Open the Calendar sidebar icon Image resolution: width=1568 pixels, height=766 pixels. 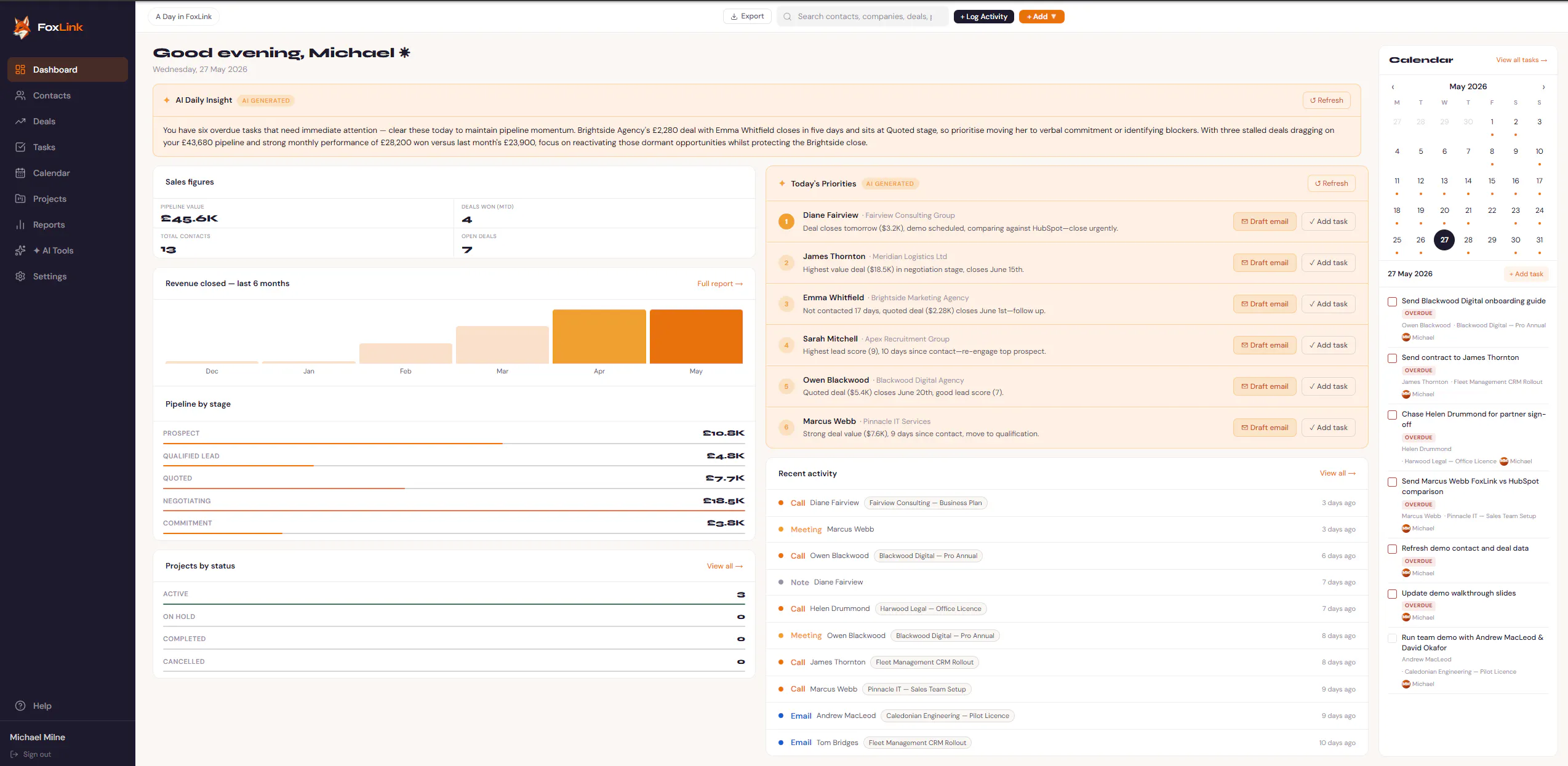pyautogui.click(x=20, y=173)
